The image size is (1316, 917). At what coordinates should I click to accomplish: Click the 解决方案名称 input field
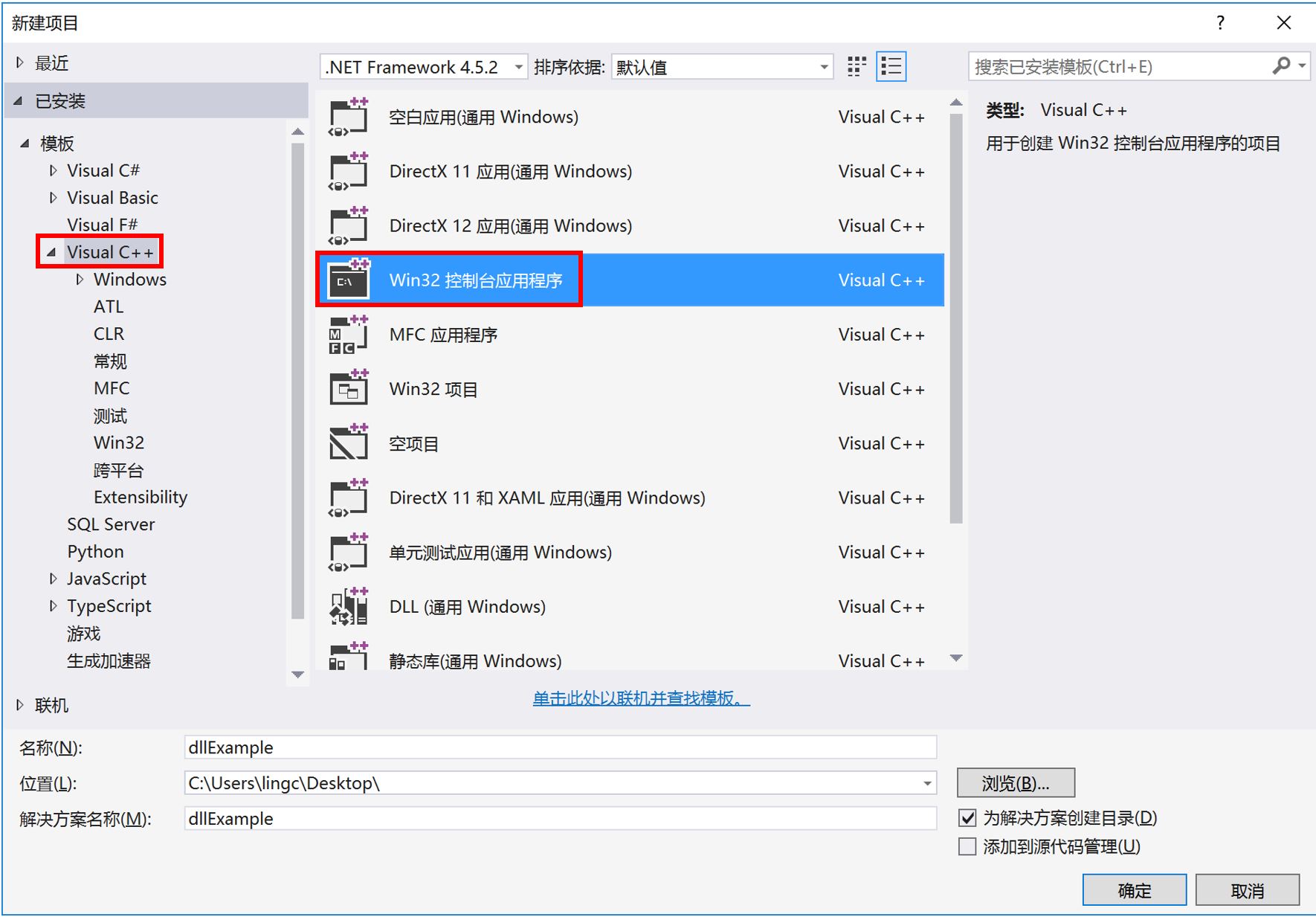[x=560, y=819]
